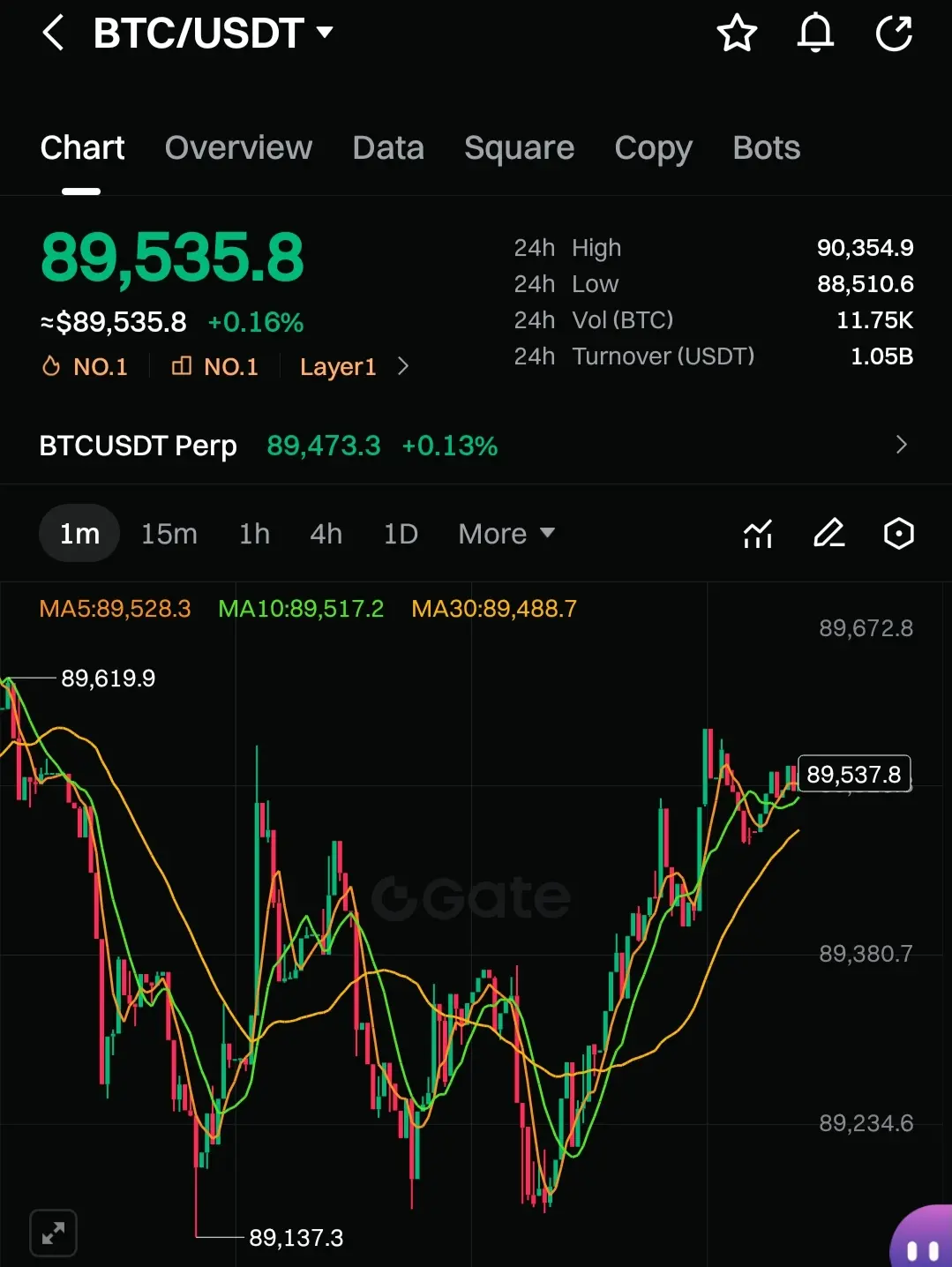
Task: Go to the Copy tab
Action: (x=653, y=148)
